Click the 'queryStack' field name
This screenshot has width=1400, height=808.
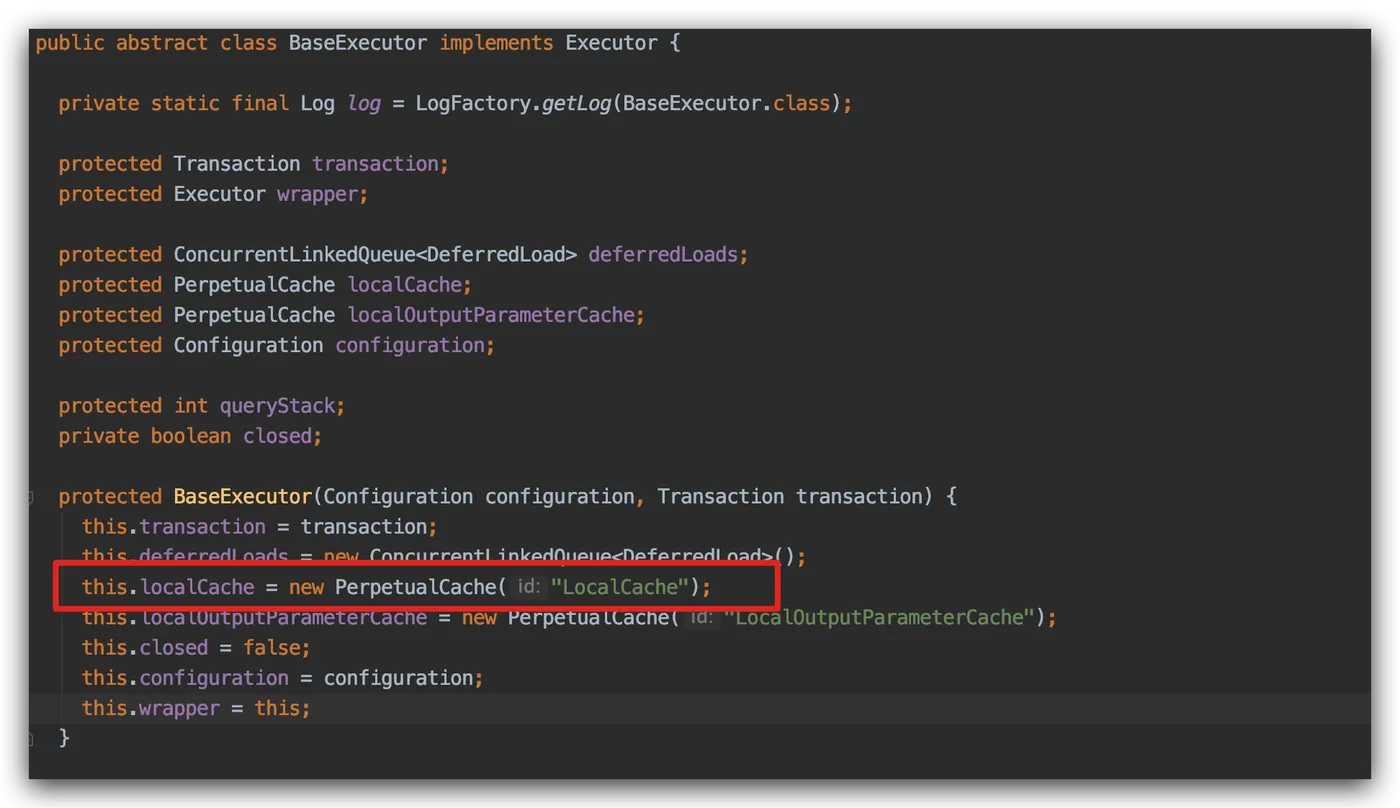(x=277, y=405)
